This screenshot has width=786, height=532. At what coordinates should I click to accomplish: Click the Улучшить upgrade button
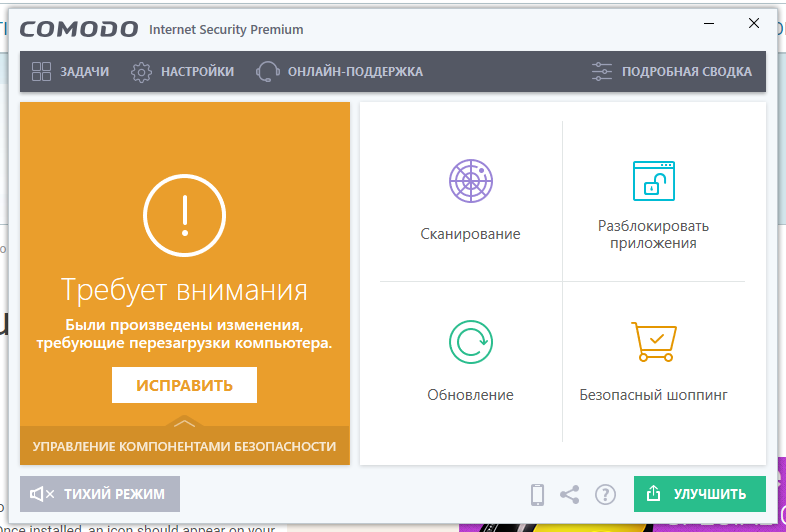[700, 494]
